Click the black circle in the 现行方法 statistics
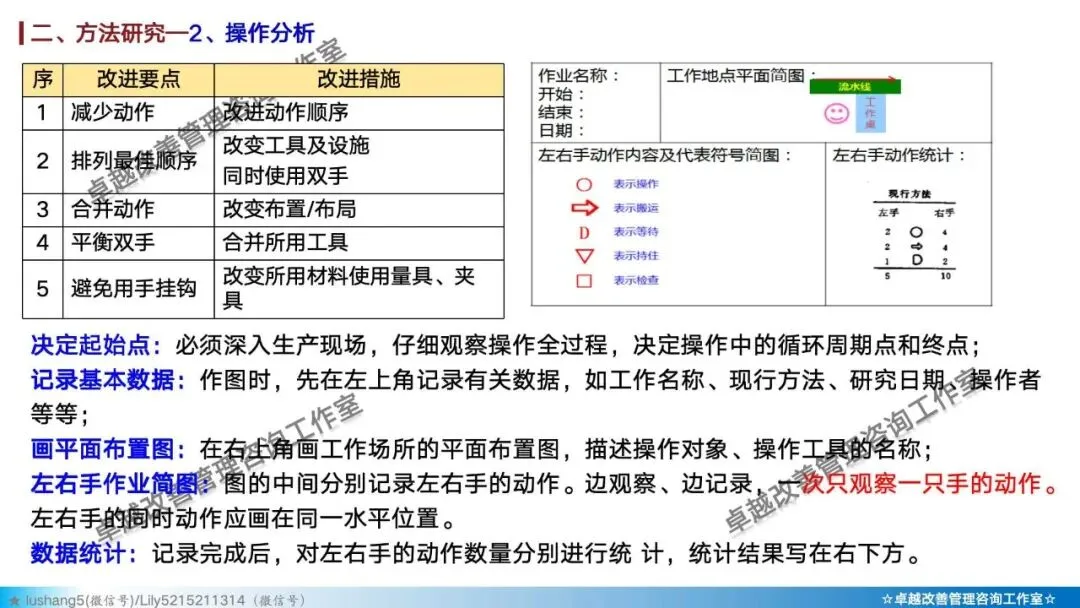1080x608 pixels. tap(916, 232)
